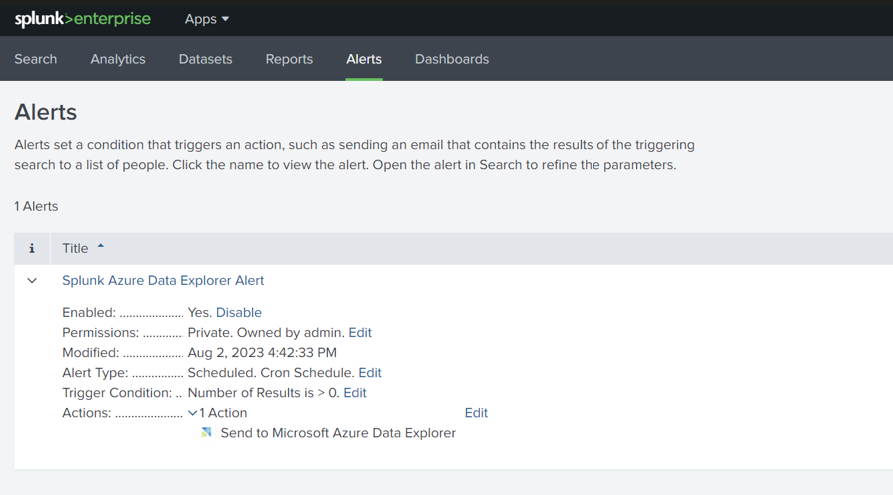Navigate to the Reports tab
This screenshot has width=893, height=495.
point(289,59)
